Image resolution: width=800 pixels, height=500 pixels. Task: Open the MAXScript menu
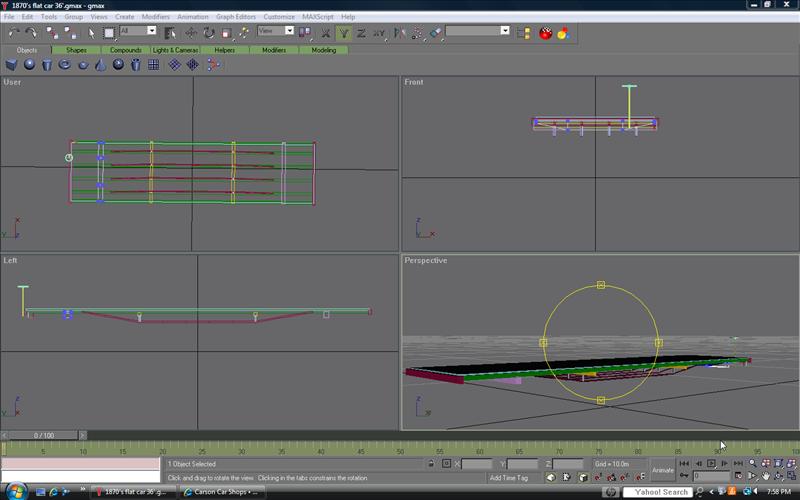pos(317,17)
